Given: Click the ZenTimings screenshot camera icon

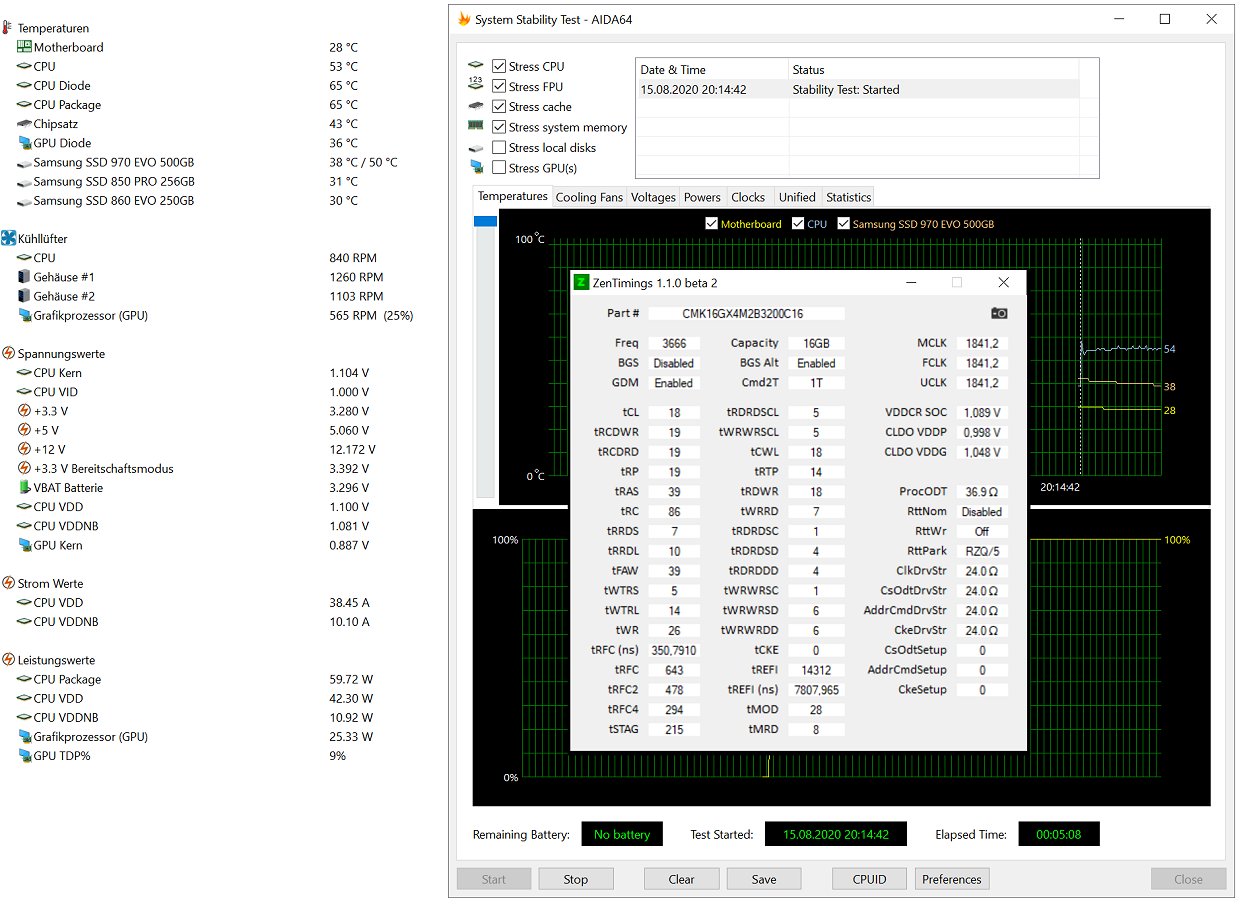Looking at the screenshot, I should (x=999, y=313).
